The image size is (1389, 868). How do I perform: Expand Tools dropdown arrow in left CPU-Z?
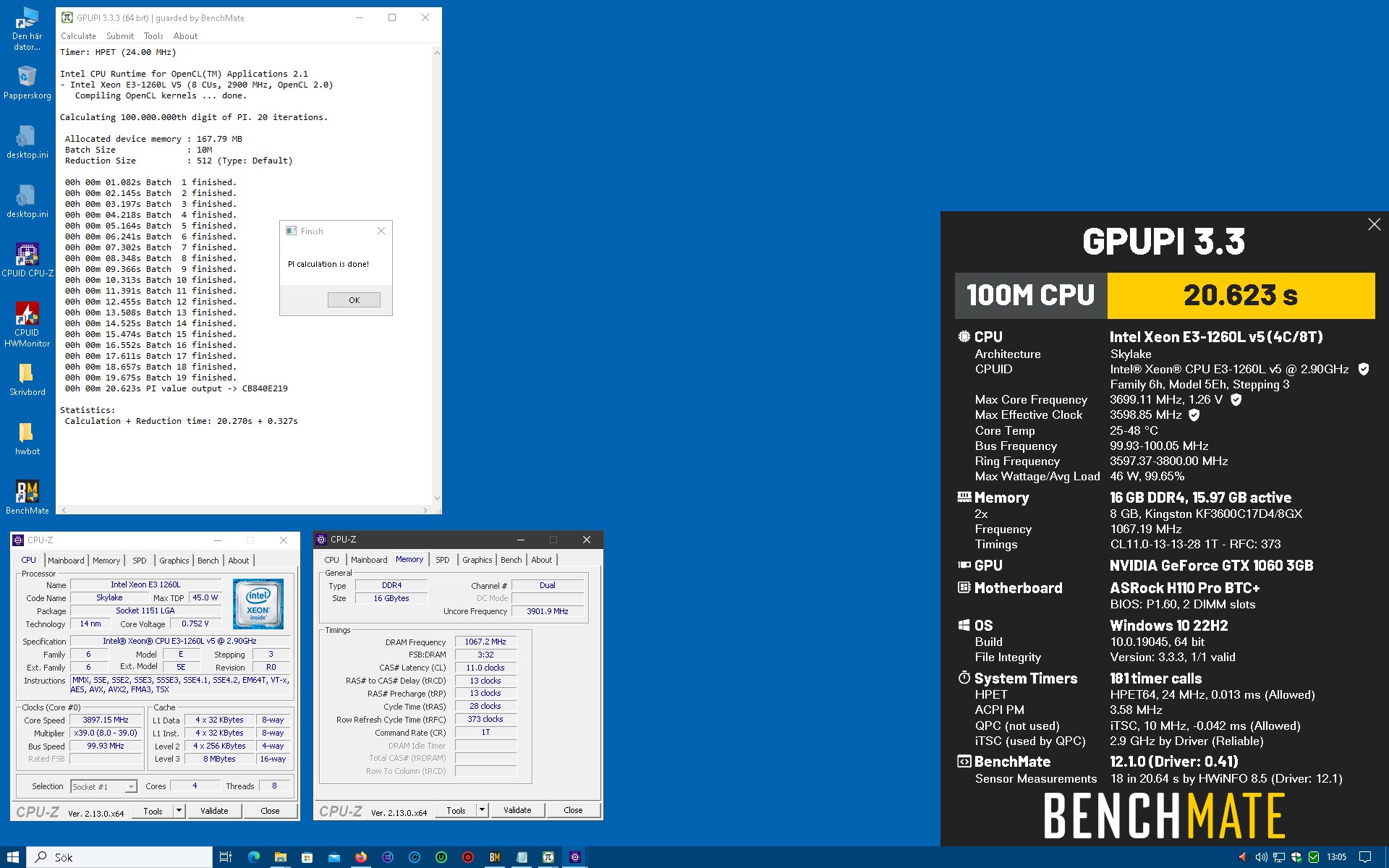[179, 811]
